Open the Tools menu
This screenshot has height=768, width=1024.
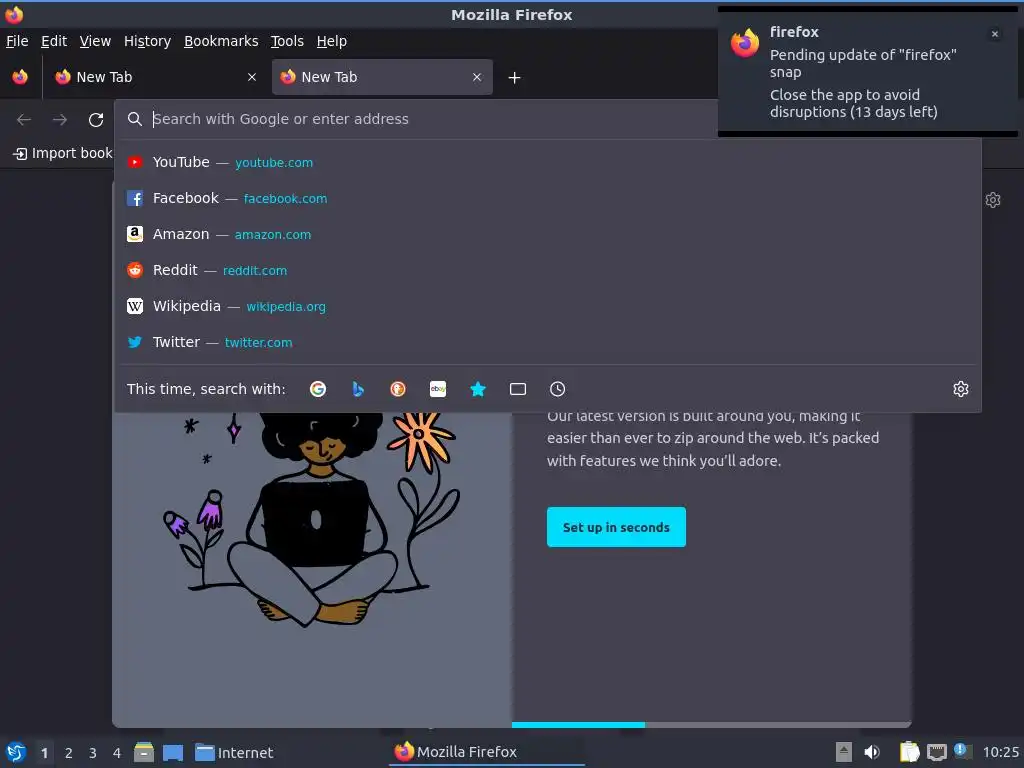(x=287, y=41)
